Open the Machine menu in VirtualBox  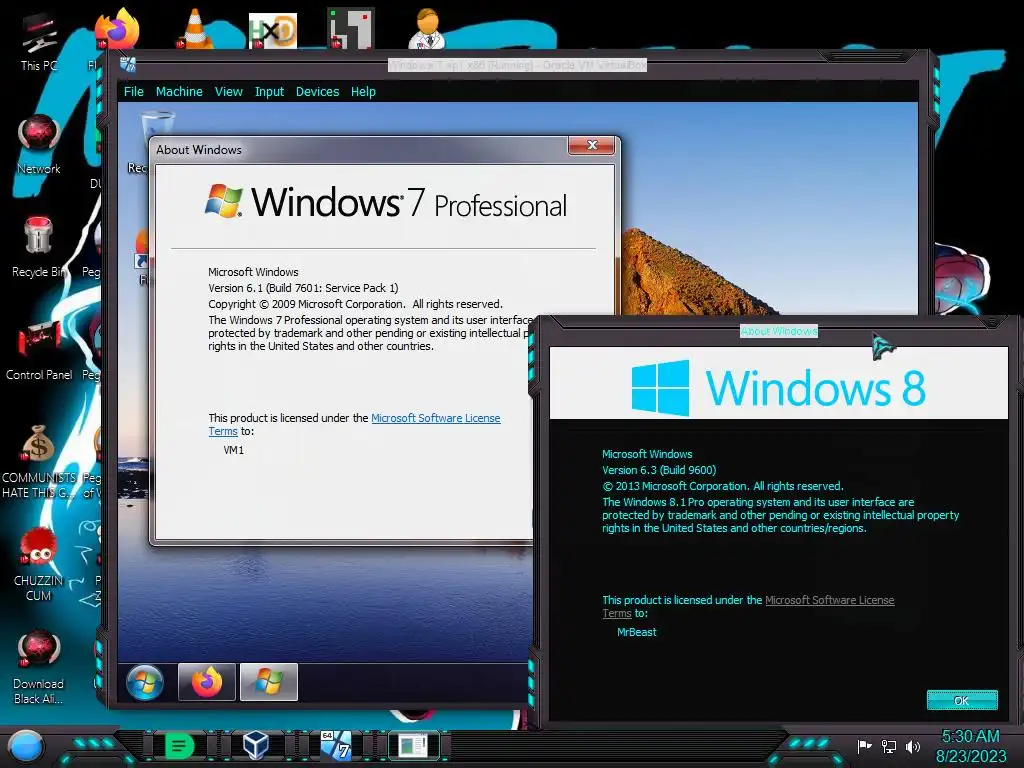coord(179,91)
